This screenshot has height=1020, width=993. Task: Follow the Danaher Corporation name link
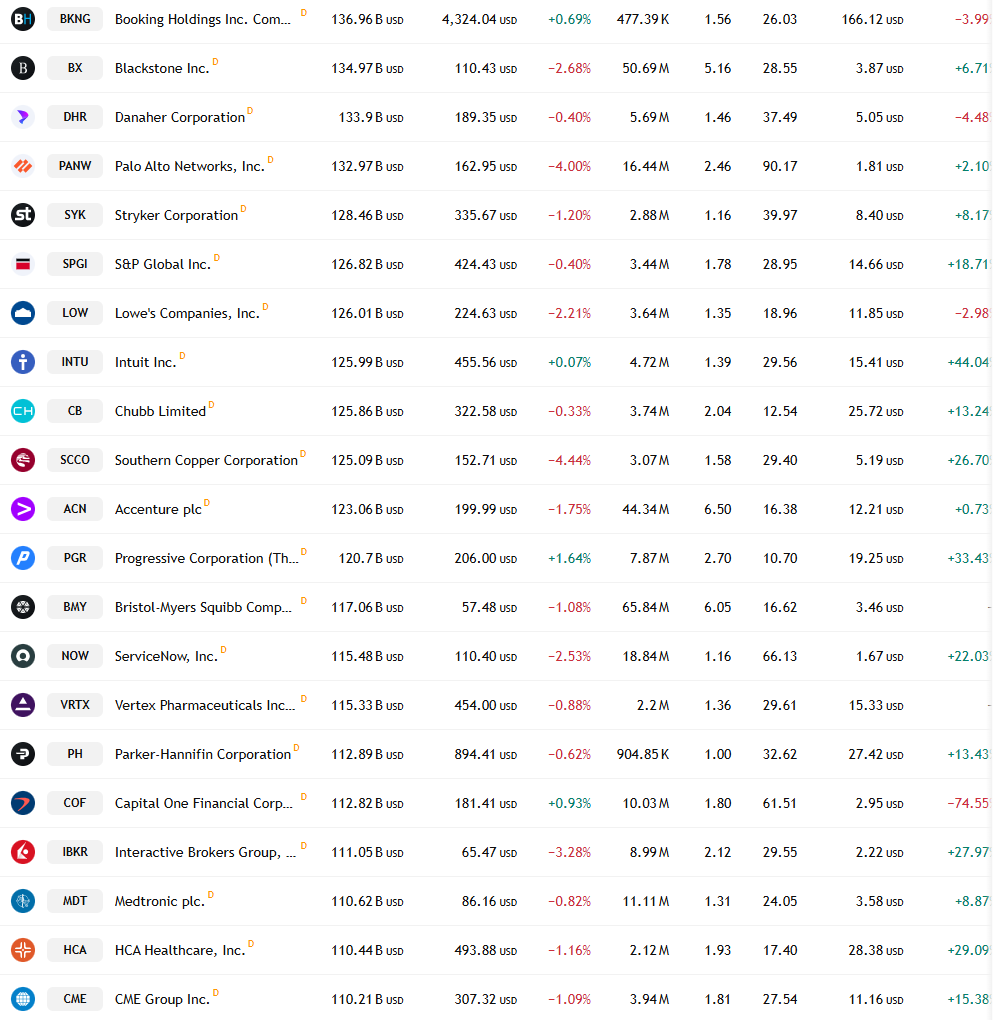pos(180,118)
